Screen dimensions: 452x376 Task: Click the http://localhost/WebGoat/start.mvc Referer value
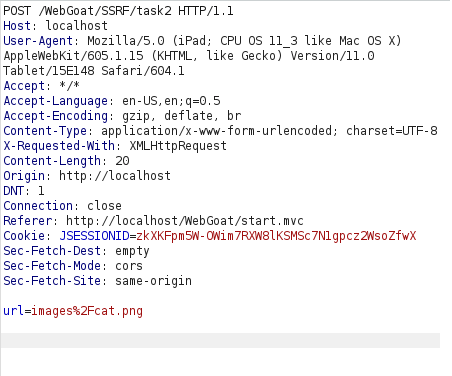[185, 221]
